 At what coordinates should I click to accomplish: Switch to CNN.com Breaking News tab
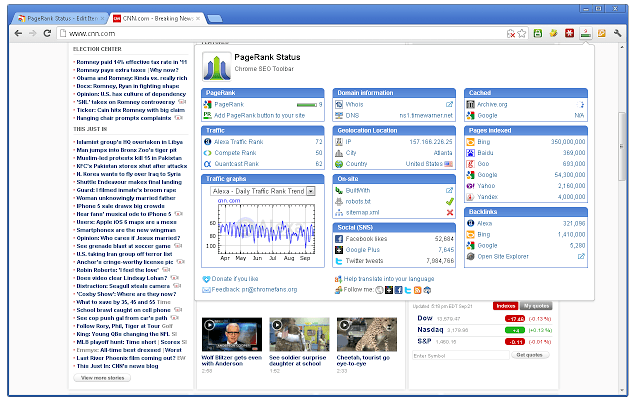pyautogui.click(x=157, y=18)
